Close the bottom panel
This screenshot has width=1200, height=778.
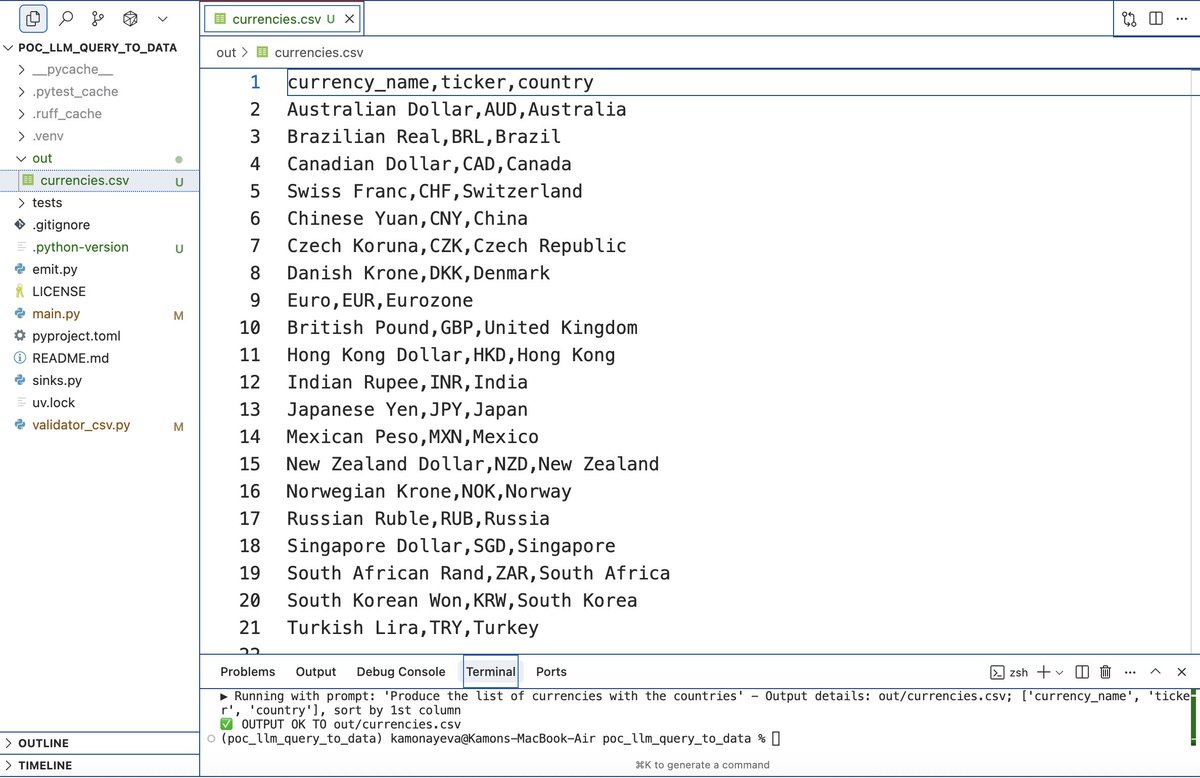tap(1181, 672)
